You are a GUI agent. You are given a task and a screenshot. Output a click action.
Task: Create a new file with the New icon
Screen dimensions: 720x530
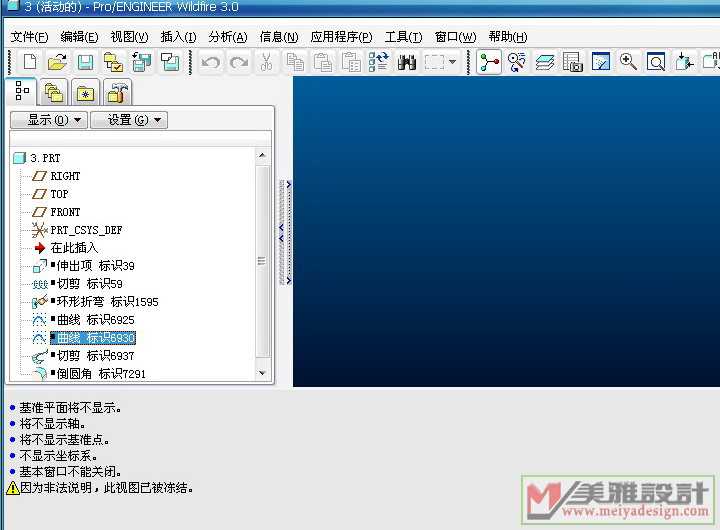(30, 62)
